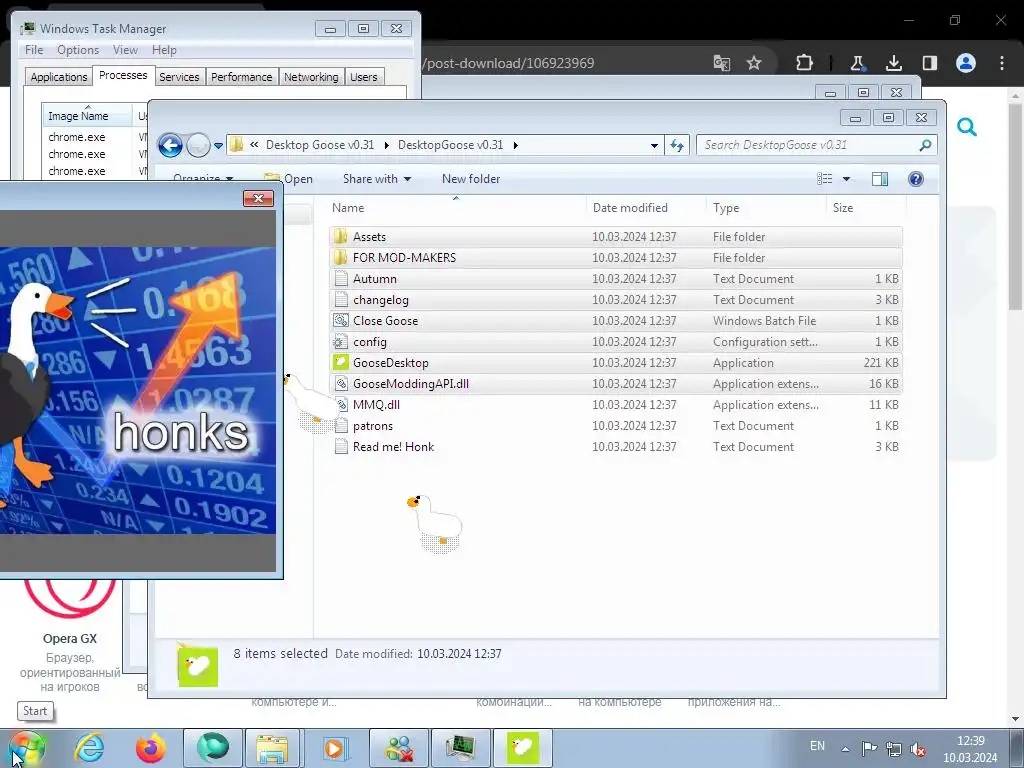Click the Opera GX link
Viewport: 1024px width, 768px height.
point(70,639)
